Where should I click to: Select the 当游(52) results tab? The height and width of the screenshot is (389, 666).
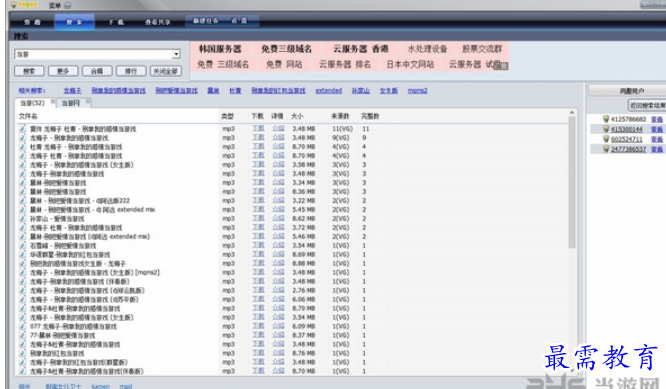(32, 103)
